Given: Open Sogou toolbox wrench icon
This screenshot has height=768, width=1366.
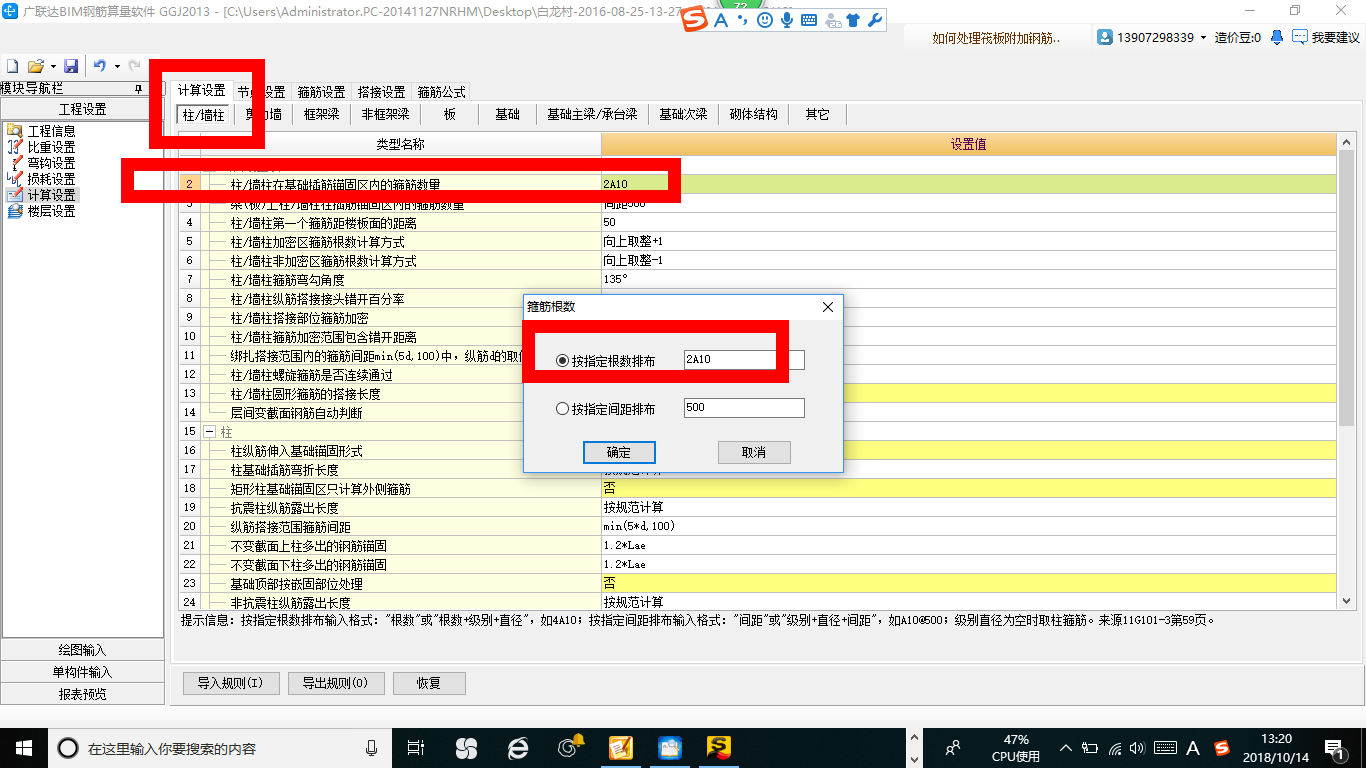Looking at the screenshot, I should [875, 20].
